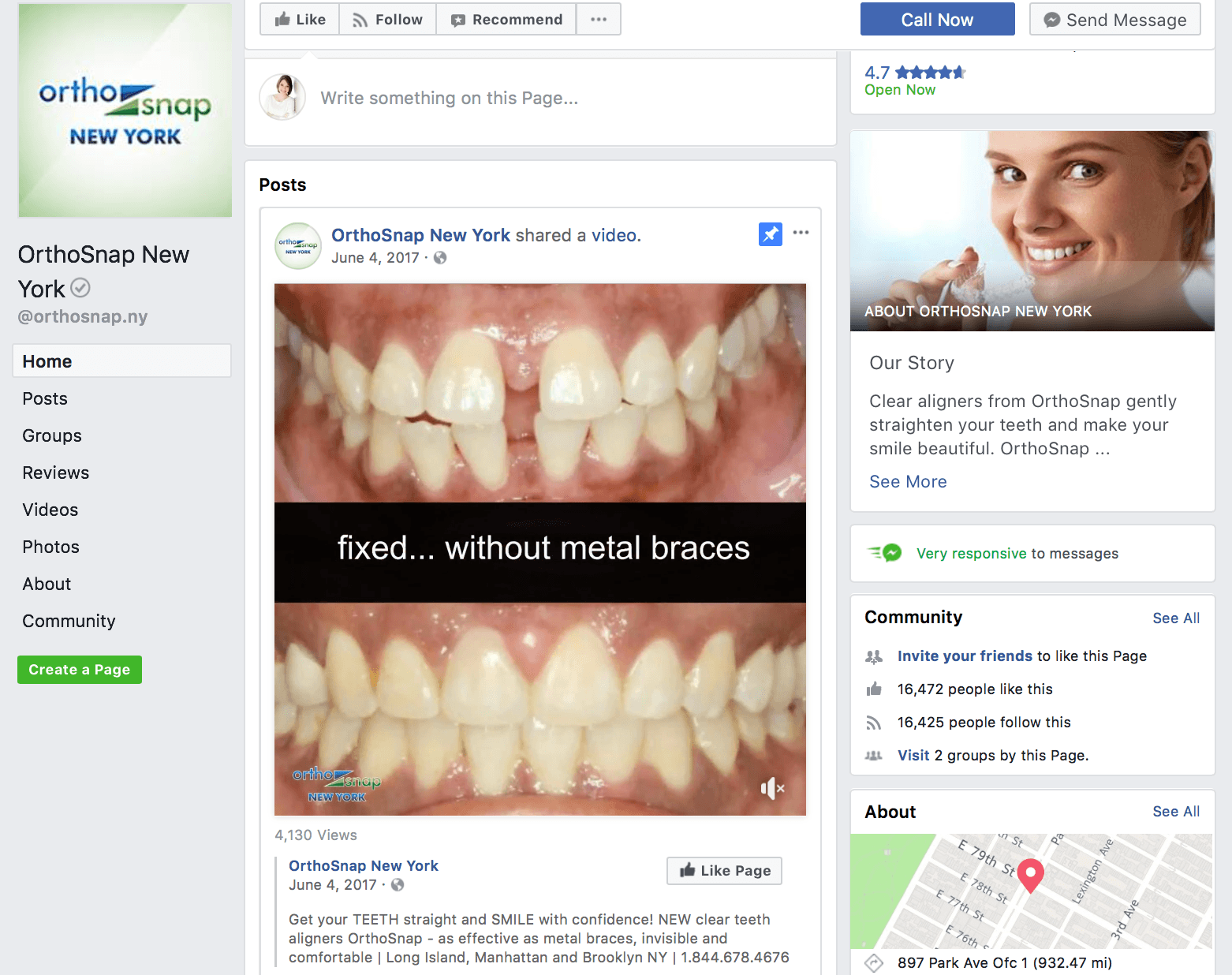This screenshot has width=1232, height=975.
Task: Click 'Very responsive' link
Action: click(x=971, y=554)
